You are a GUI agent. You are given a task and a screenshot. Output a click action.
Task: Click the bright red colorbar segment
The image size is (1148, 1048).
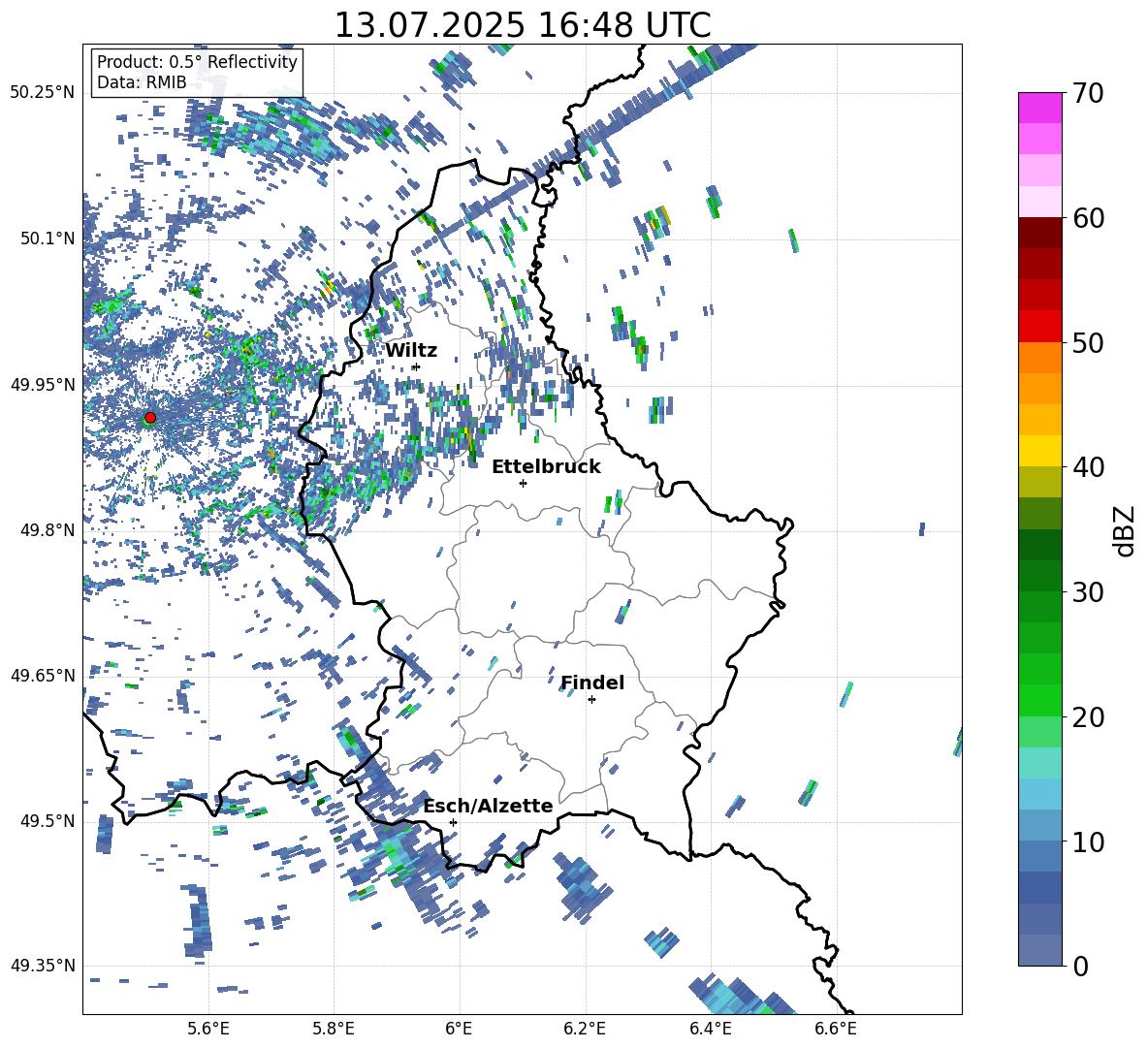[x=1040, y=326]
